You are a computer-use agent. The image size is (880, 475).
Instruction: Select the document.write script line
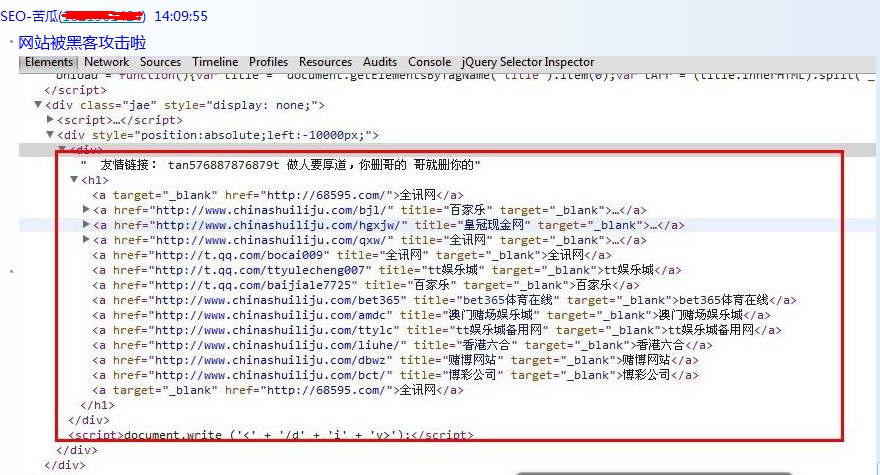click(271, 435)
